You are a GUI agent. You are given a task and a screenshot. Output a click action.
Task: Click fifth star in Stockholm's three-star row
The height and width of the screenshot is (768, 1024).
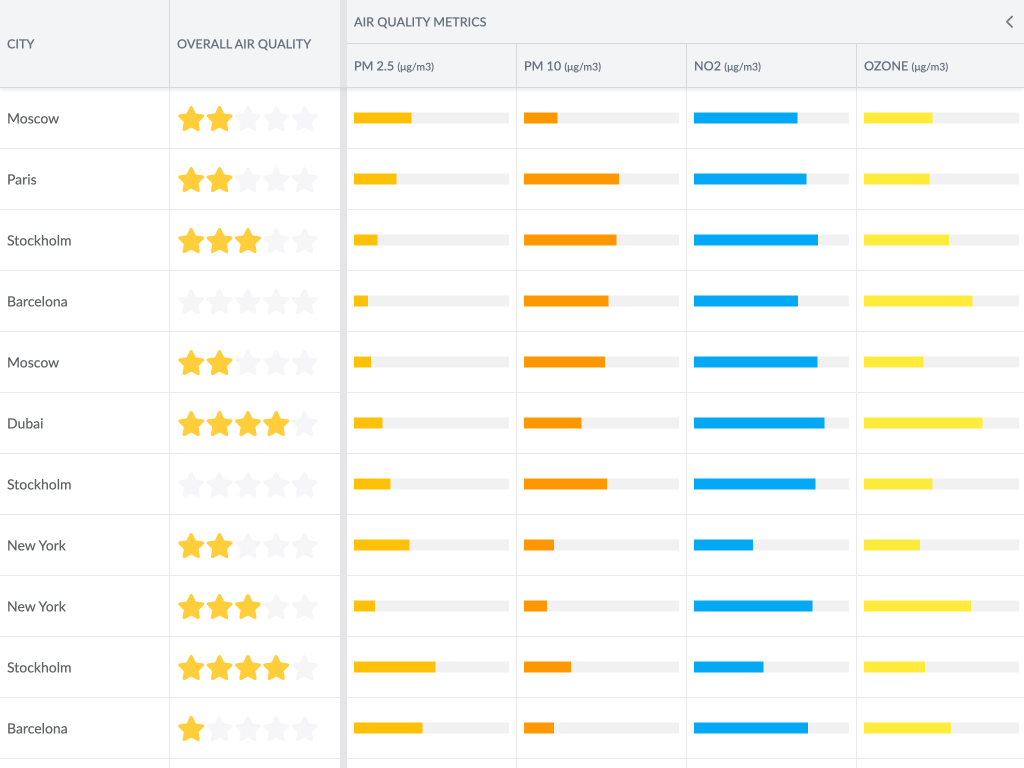(x=305, y=240)
